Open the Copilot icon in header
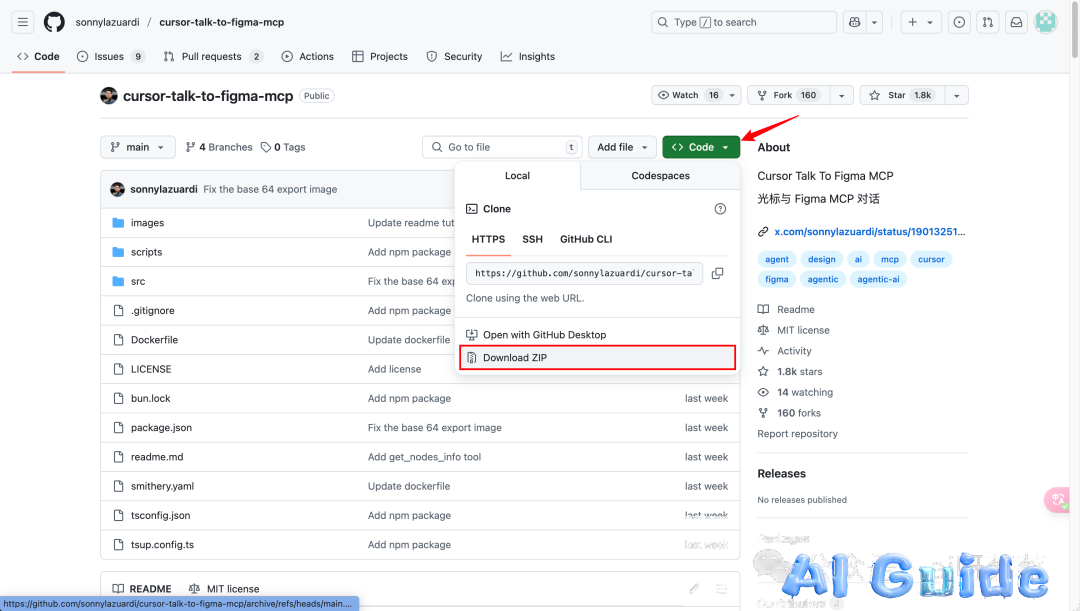 [855, 22]
